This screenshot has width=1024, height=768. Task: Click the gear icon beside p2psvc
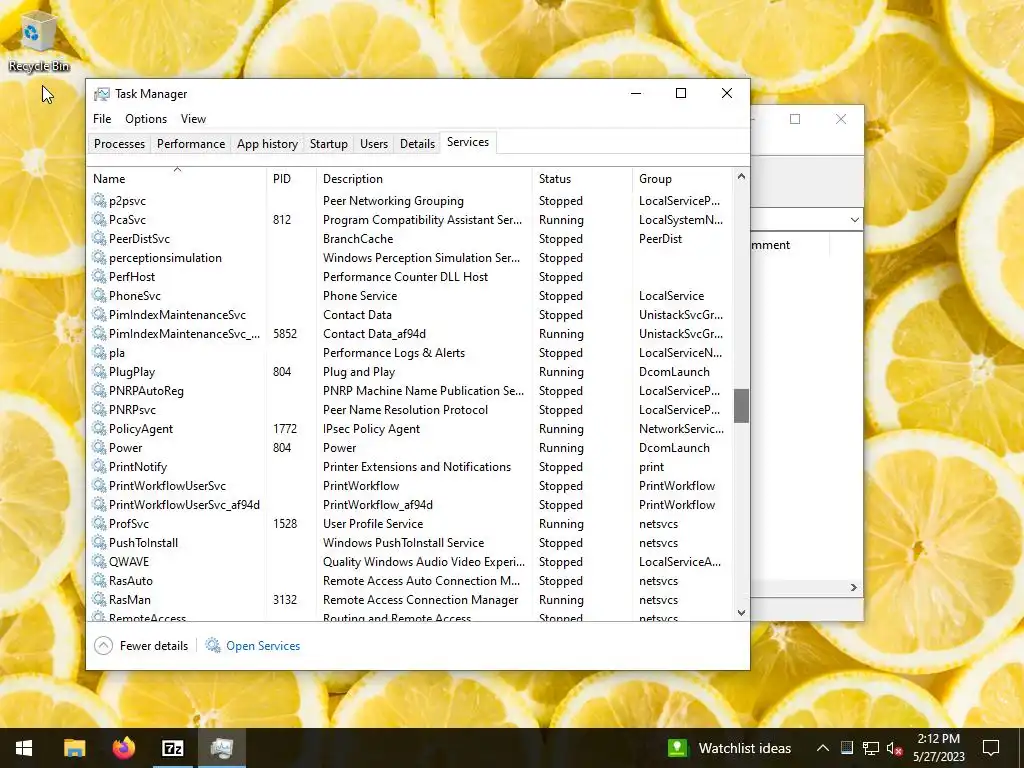[x=99, y=200]
